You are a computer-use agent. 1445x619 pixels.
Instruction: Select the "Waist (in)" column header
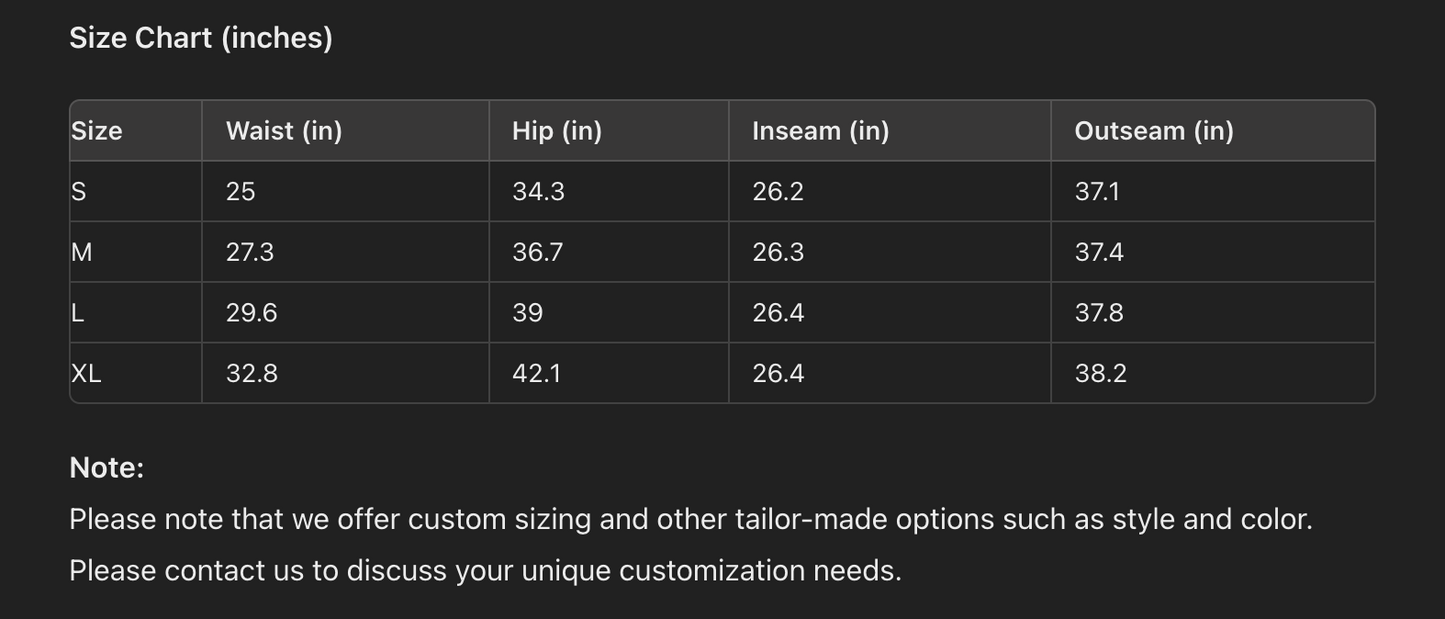click(x=284, y=131)
